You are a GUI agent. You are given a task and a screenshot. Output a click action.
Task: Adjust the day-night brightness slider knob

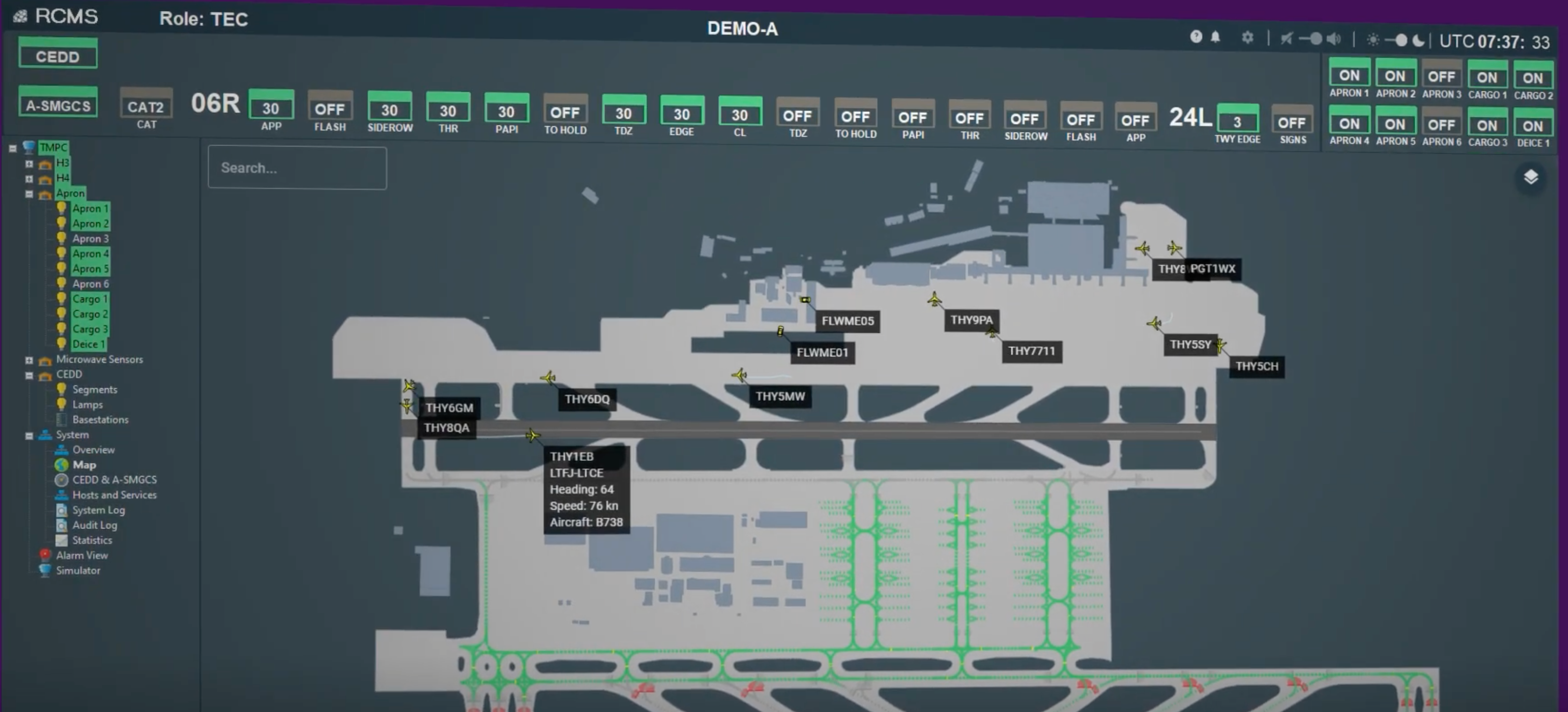tap(1401, 40)
